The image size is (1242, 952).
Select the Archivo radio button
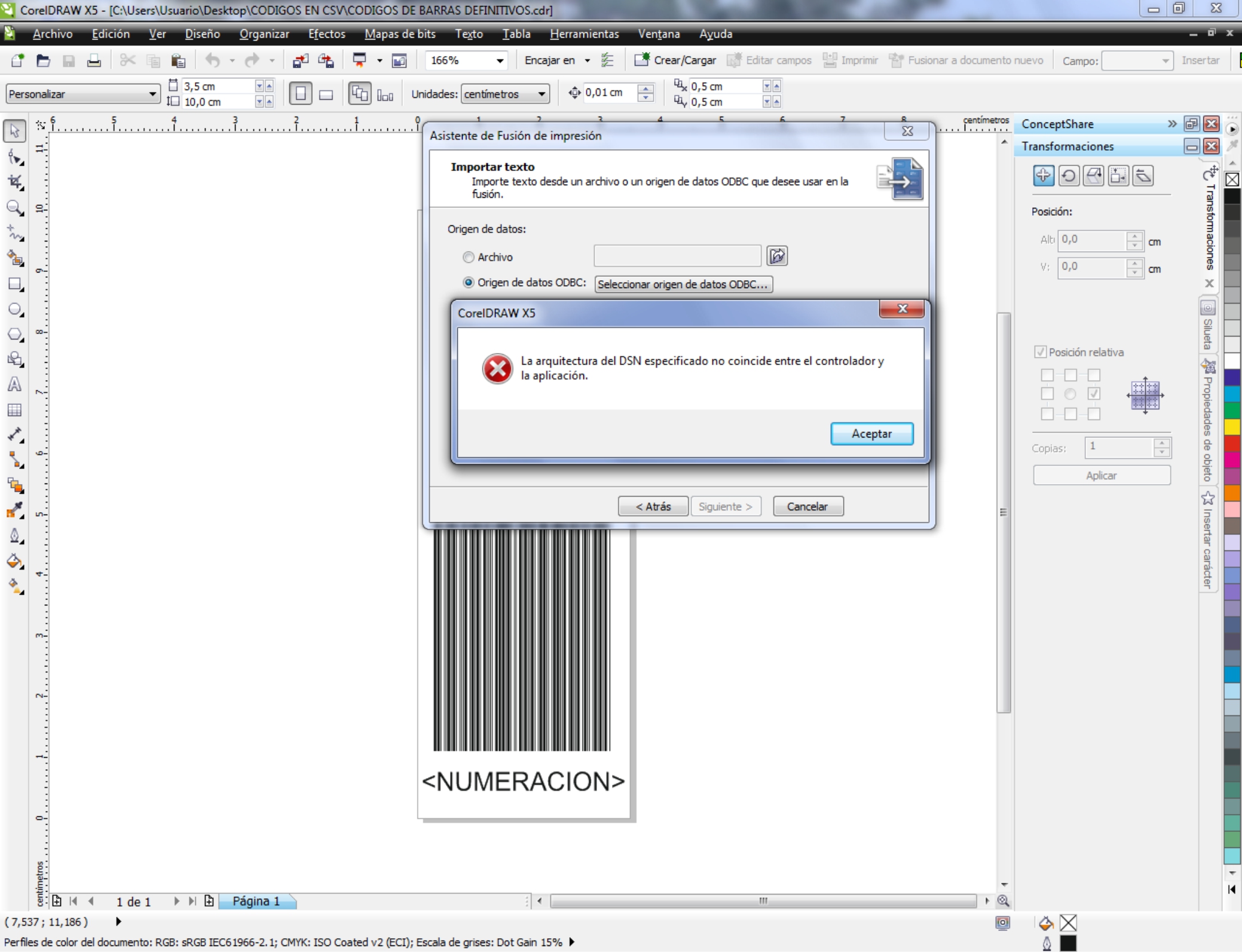469,257
